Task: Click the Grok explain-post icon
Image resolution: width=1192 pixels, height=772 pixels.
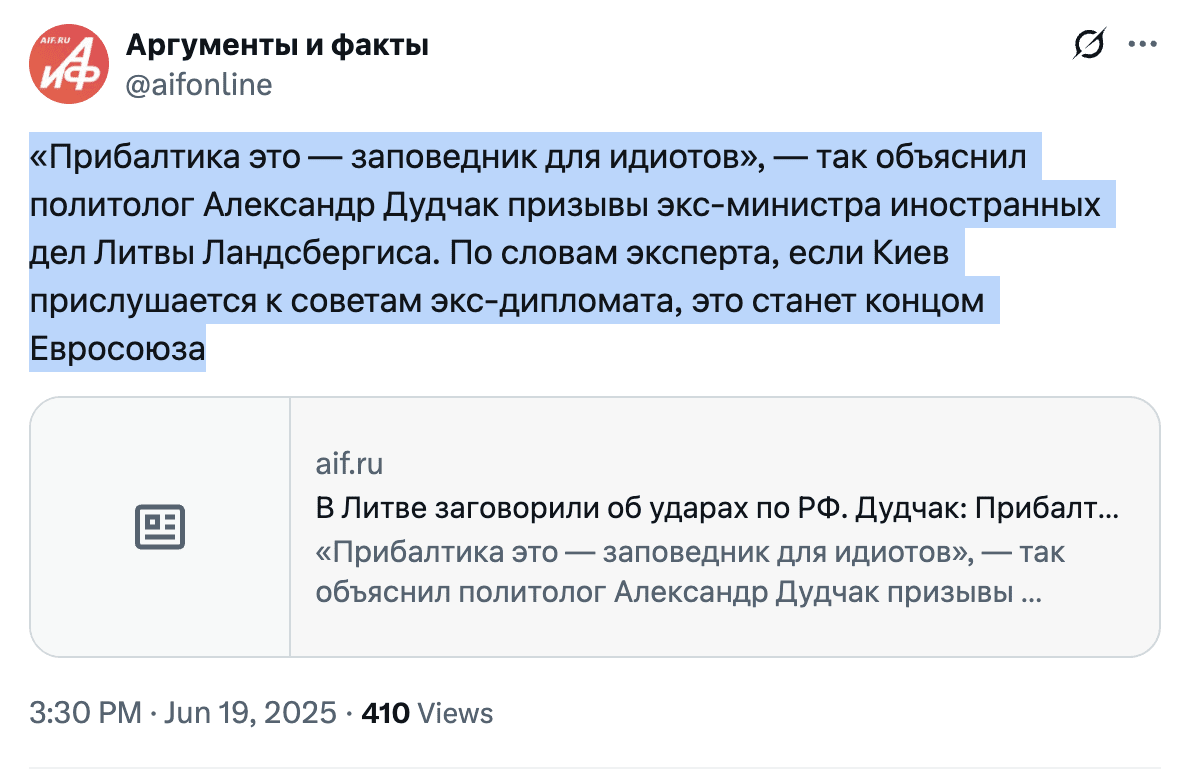Action: 1089,45
